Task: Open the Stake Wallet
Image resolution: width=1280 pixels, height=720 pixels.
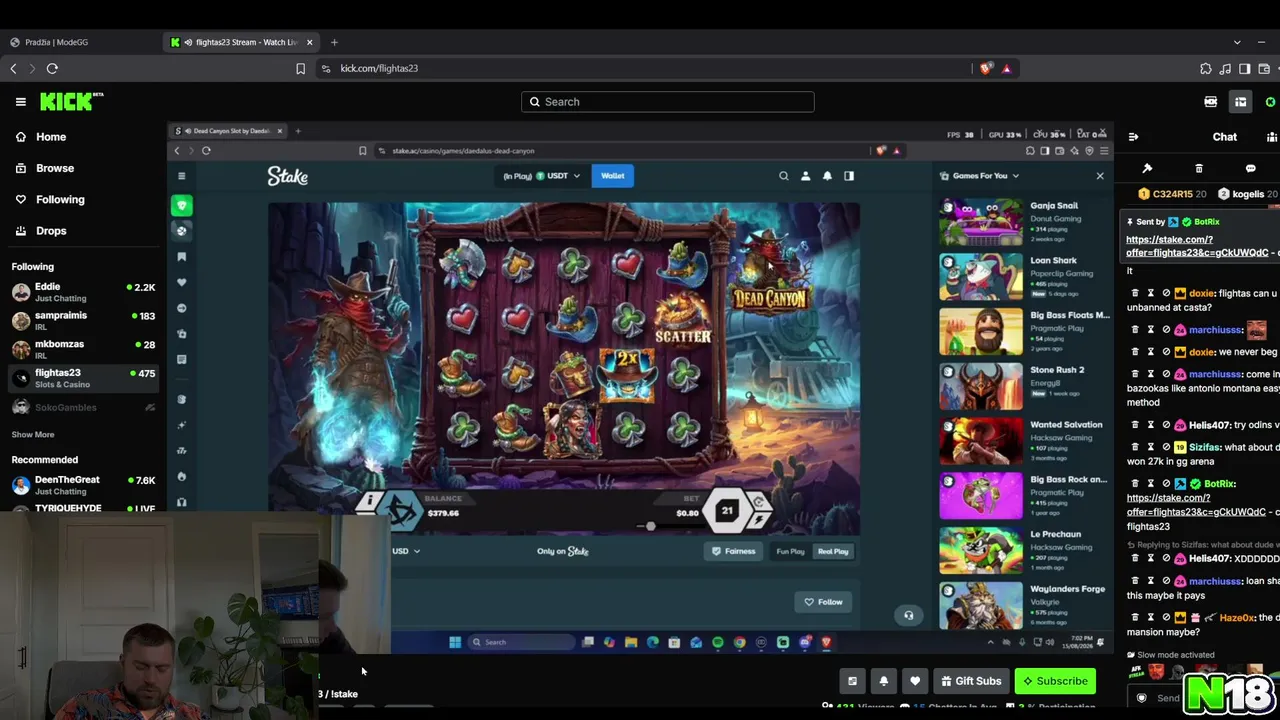Action: point(613,176)
